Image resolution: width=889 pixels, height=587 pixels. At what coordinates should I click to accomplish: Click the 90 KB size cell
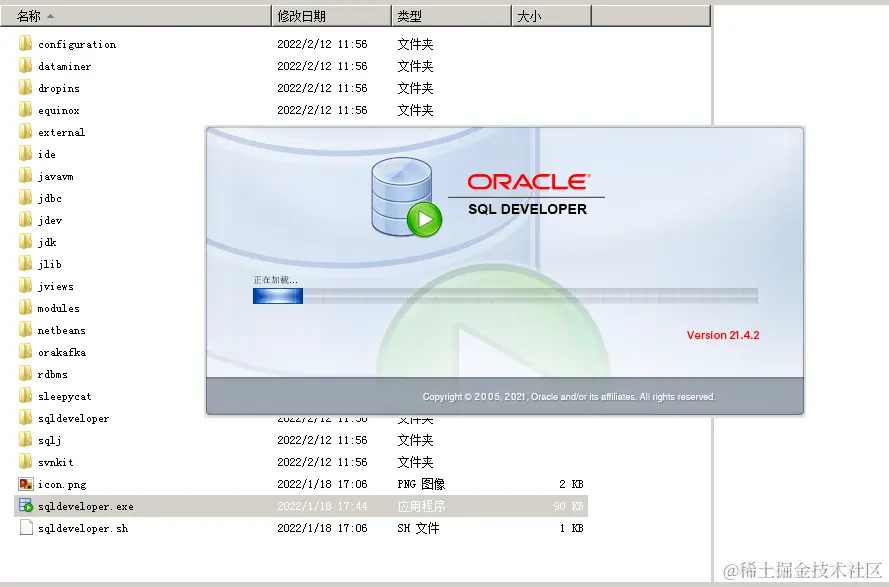coord(569,506)
